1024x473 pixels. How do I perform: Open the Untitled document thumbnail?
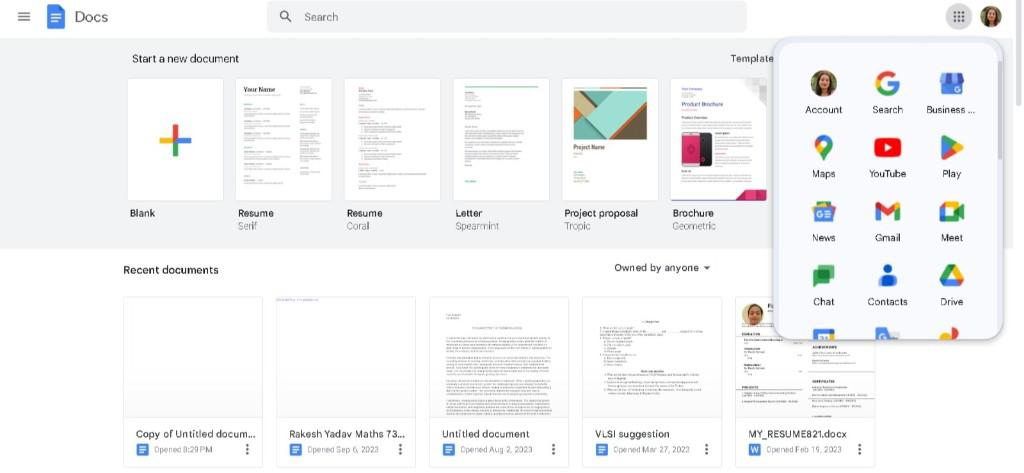coord(499,357)
